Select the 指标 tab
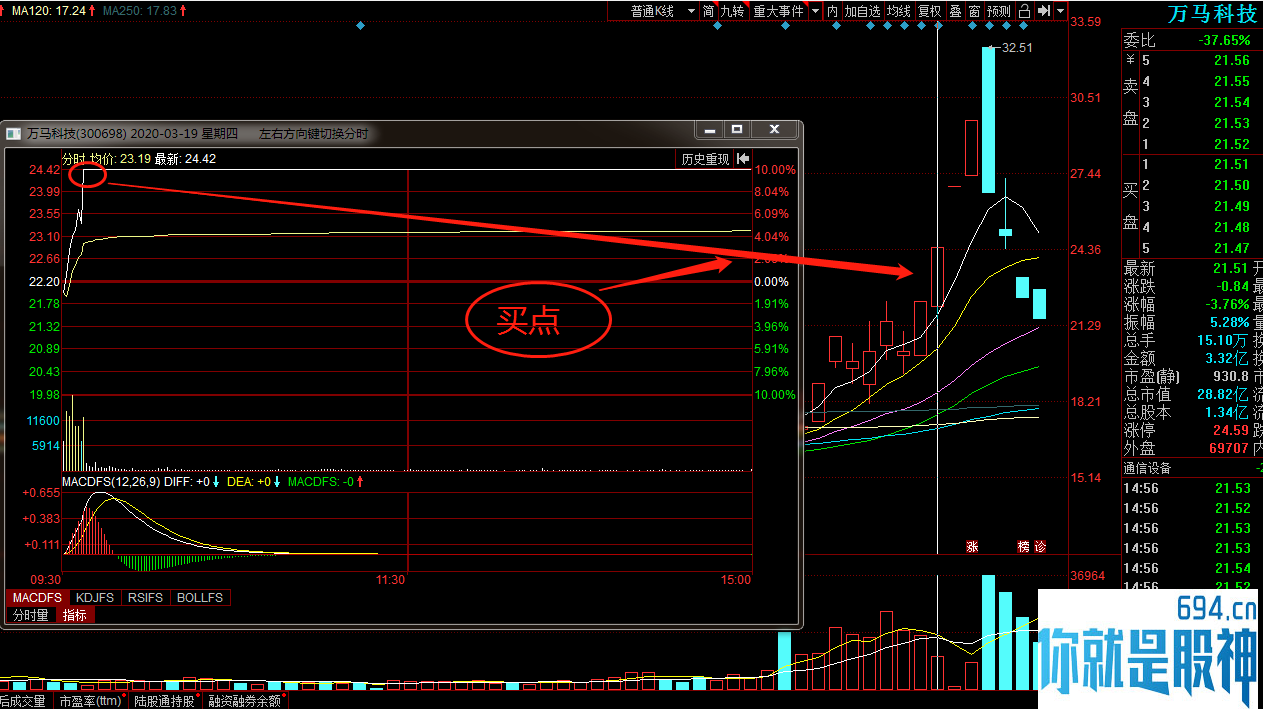 [75, 615]
